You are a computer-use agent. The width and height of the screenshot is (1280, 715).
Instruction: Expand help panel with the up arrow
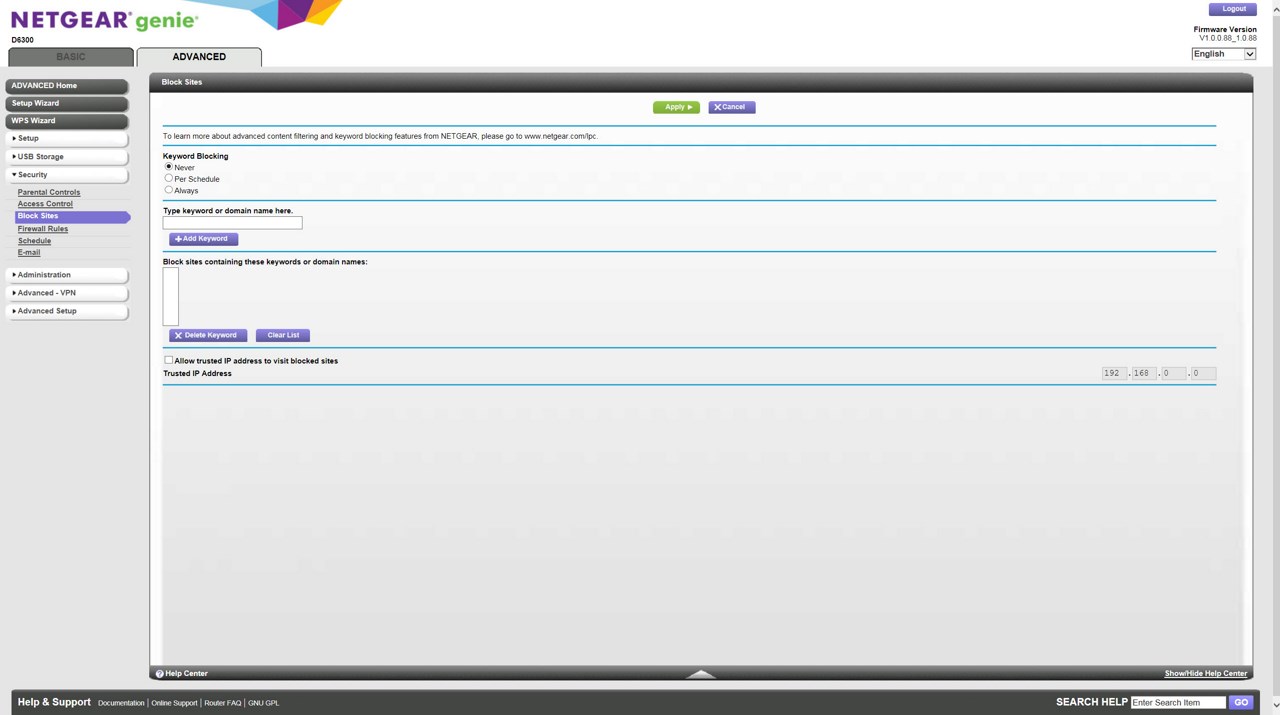point(701,674)
